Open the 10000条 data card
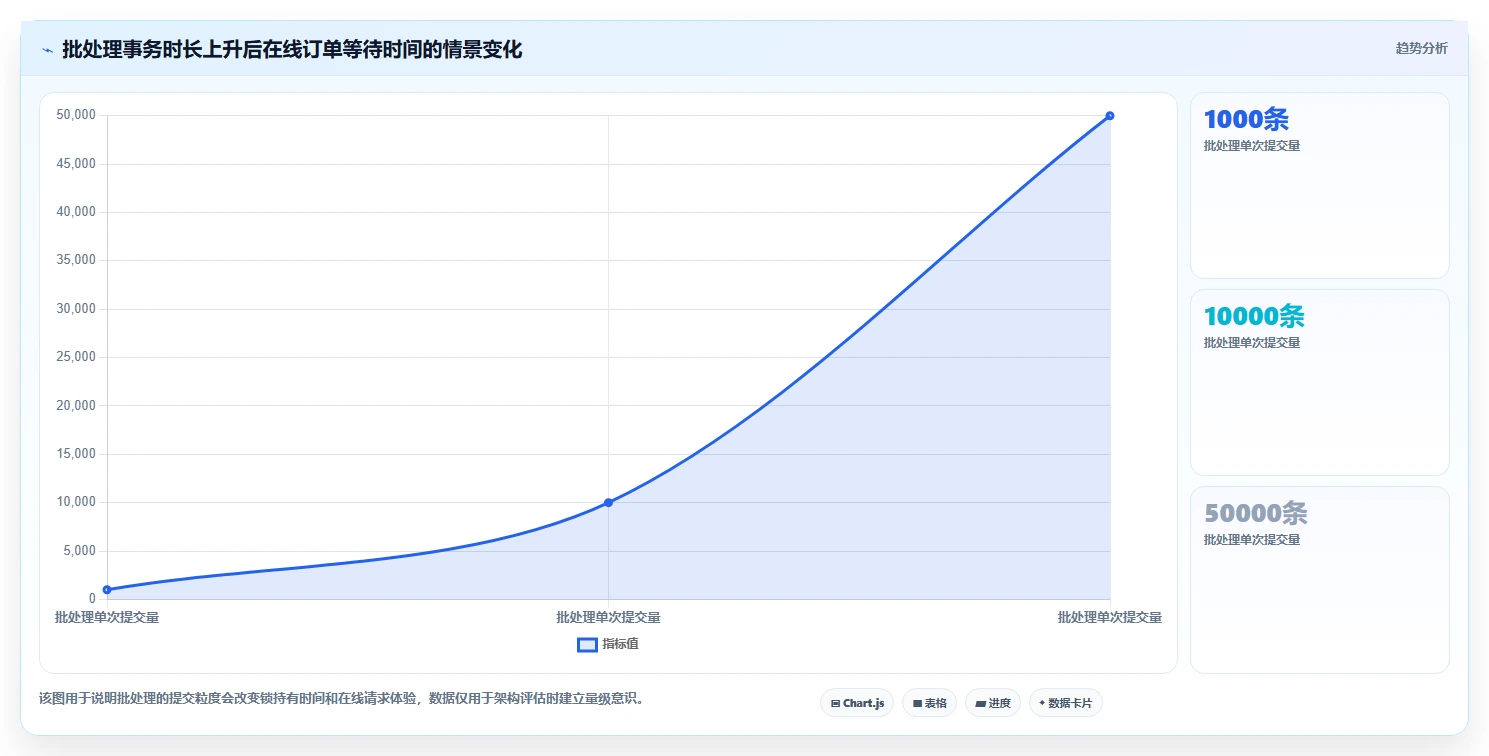1489x756 pixels. tap(1319, 382)
